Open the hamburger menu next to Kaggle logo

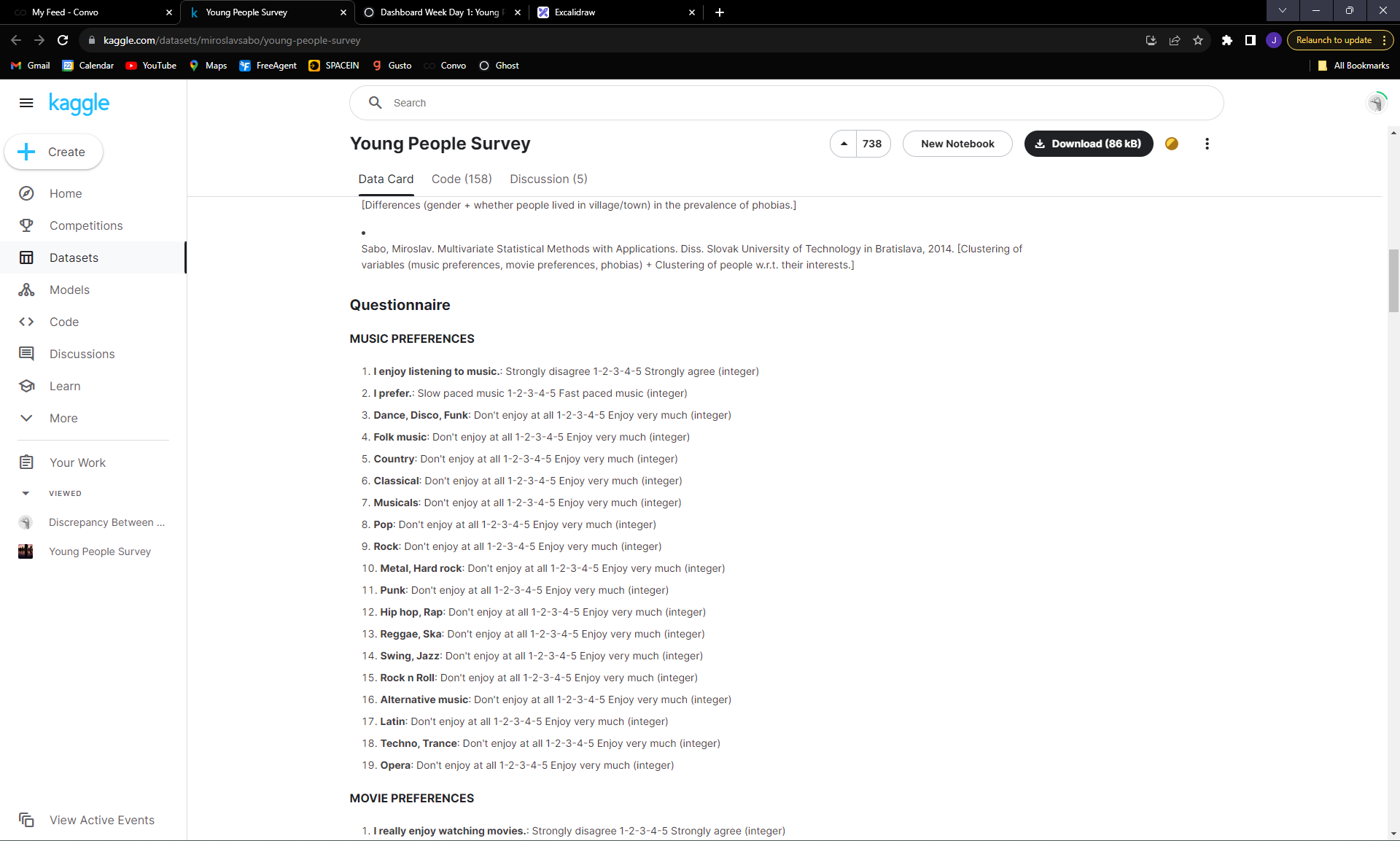pos(26,103)
